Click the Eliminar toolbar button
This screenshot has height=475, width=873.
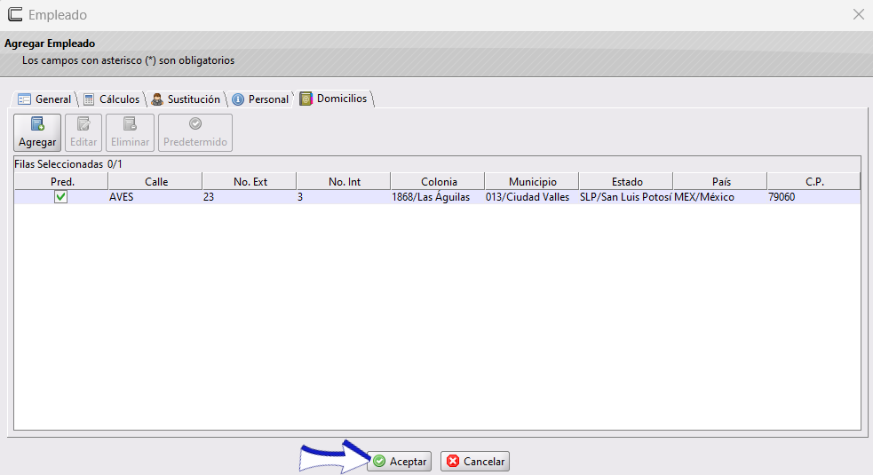coord(130,133)
